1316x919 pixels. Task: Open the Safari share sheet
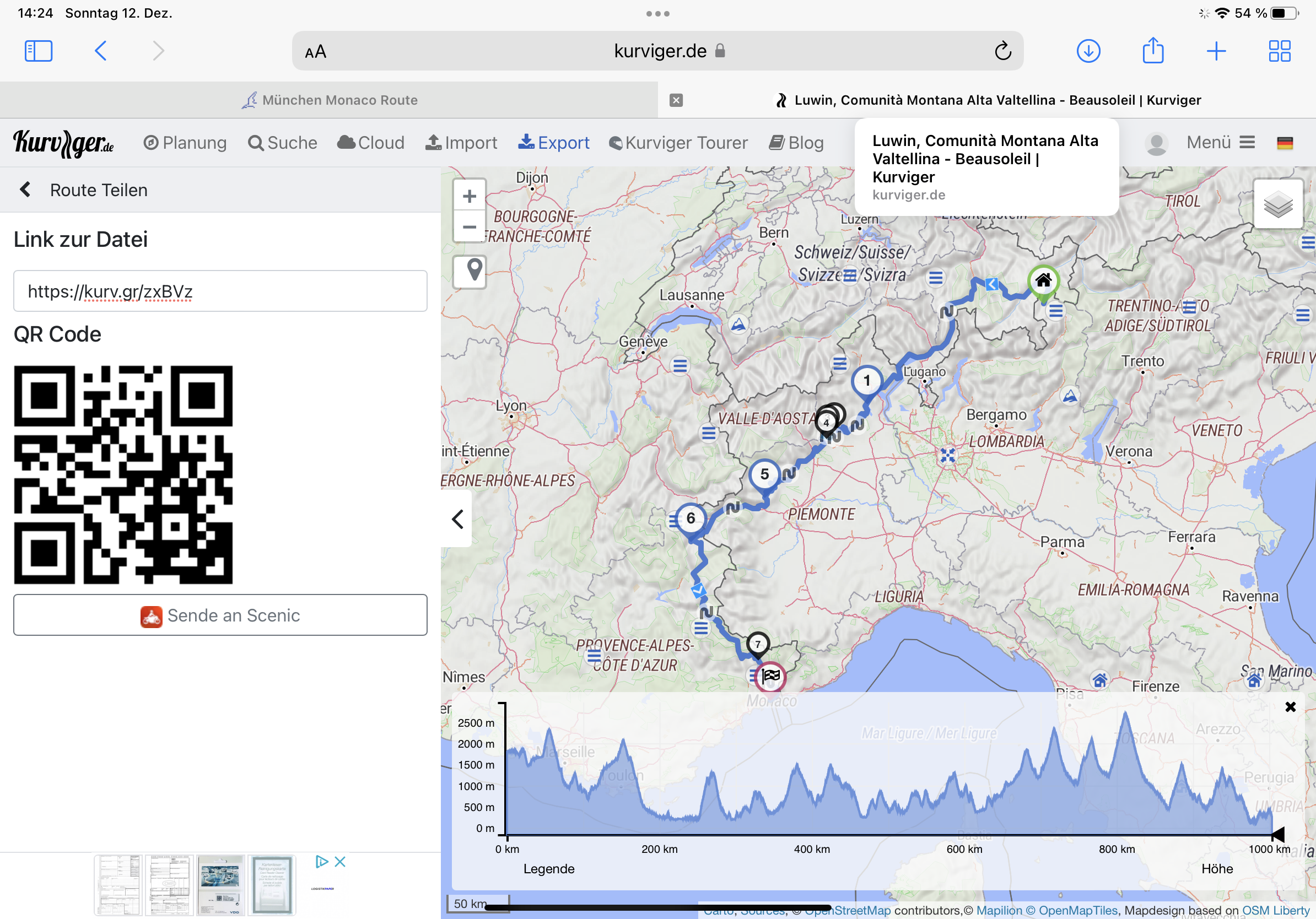[x=1153, y=51]
